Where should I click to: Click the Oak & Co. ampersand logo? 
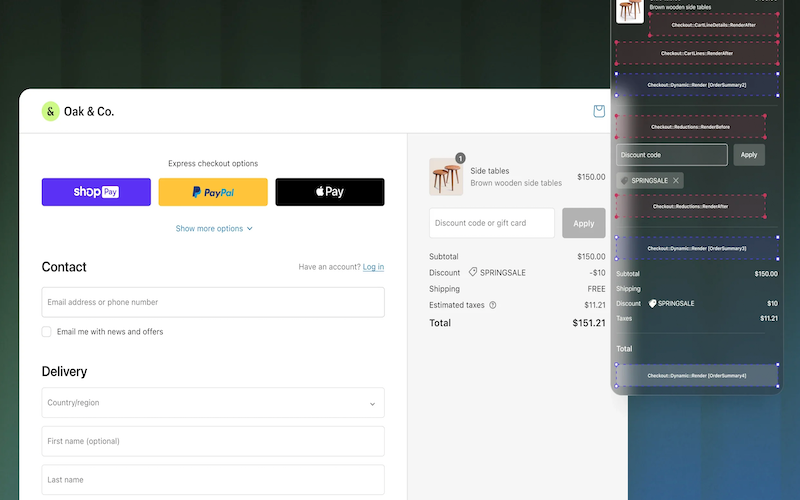tap(51, 111)
